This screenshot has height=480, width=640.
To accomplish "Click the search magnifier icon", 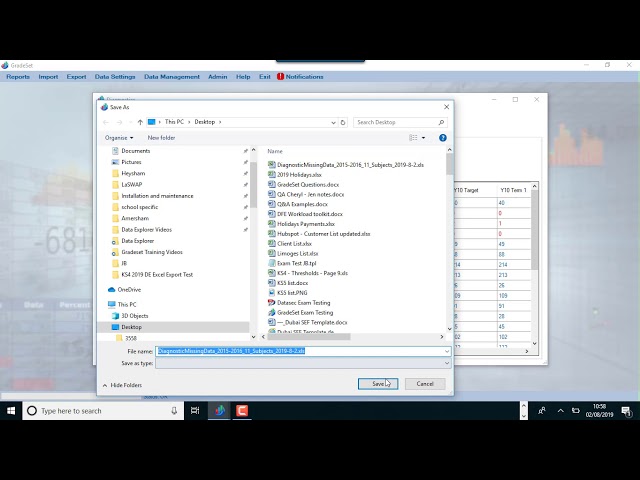I will [x=441, y=122].
